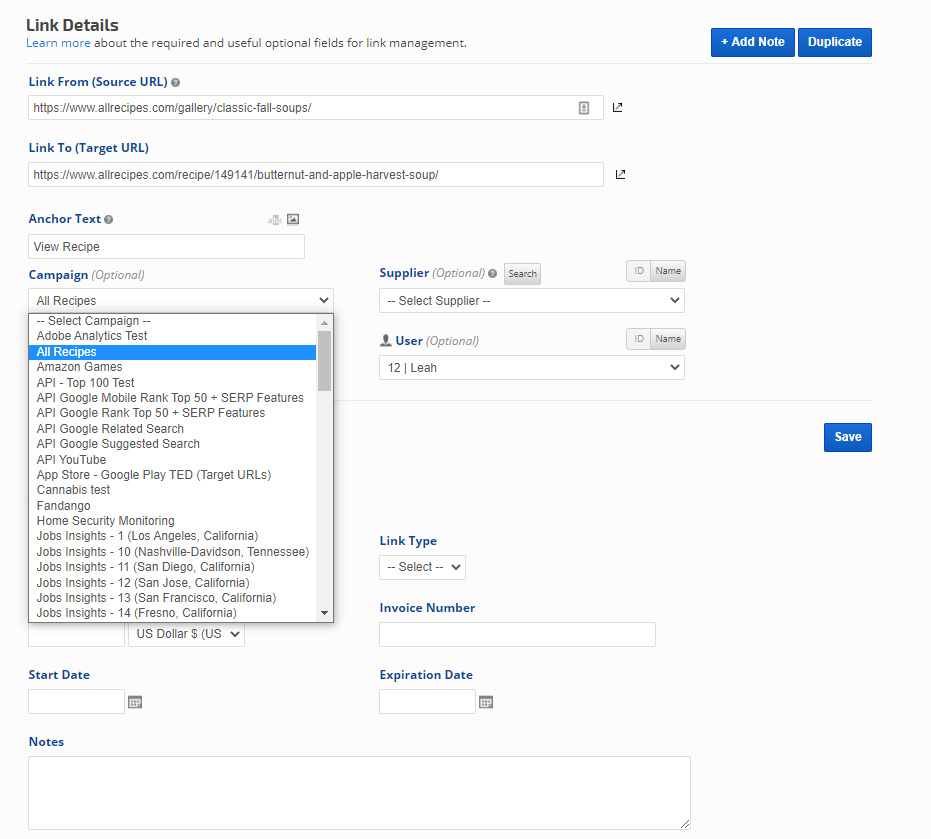Select the image anchor type icon
This screenshot has width=931, height=839.
[x=293, y=219]
